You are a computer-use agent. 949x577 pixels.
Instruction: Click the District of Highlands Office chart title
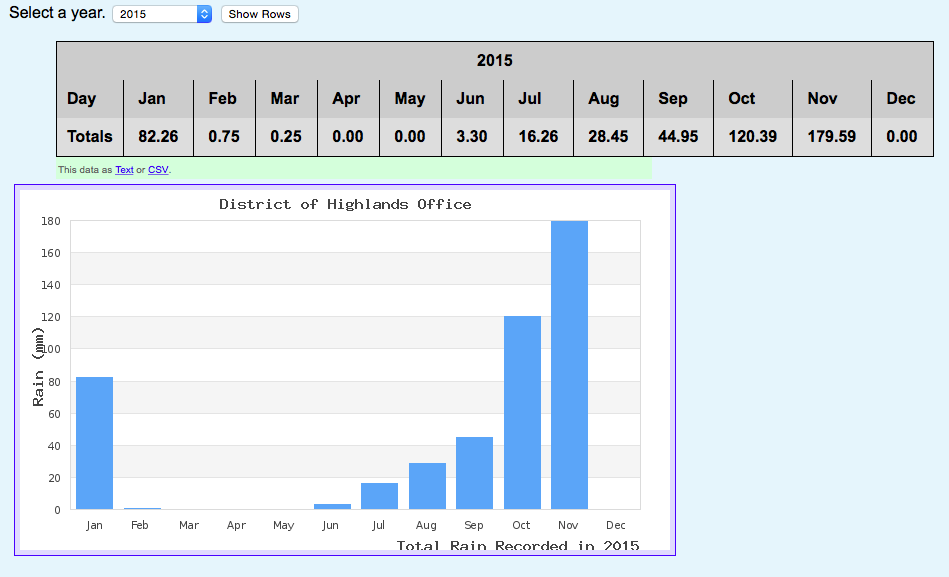coord(345,204)
